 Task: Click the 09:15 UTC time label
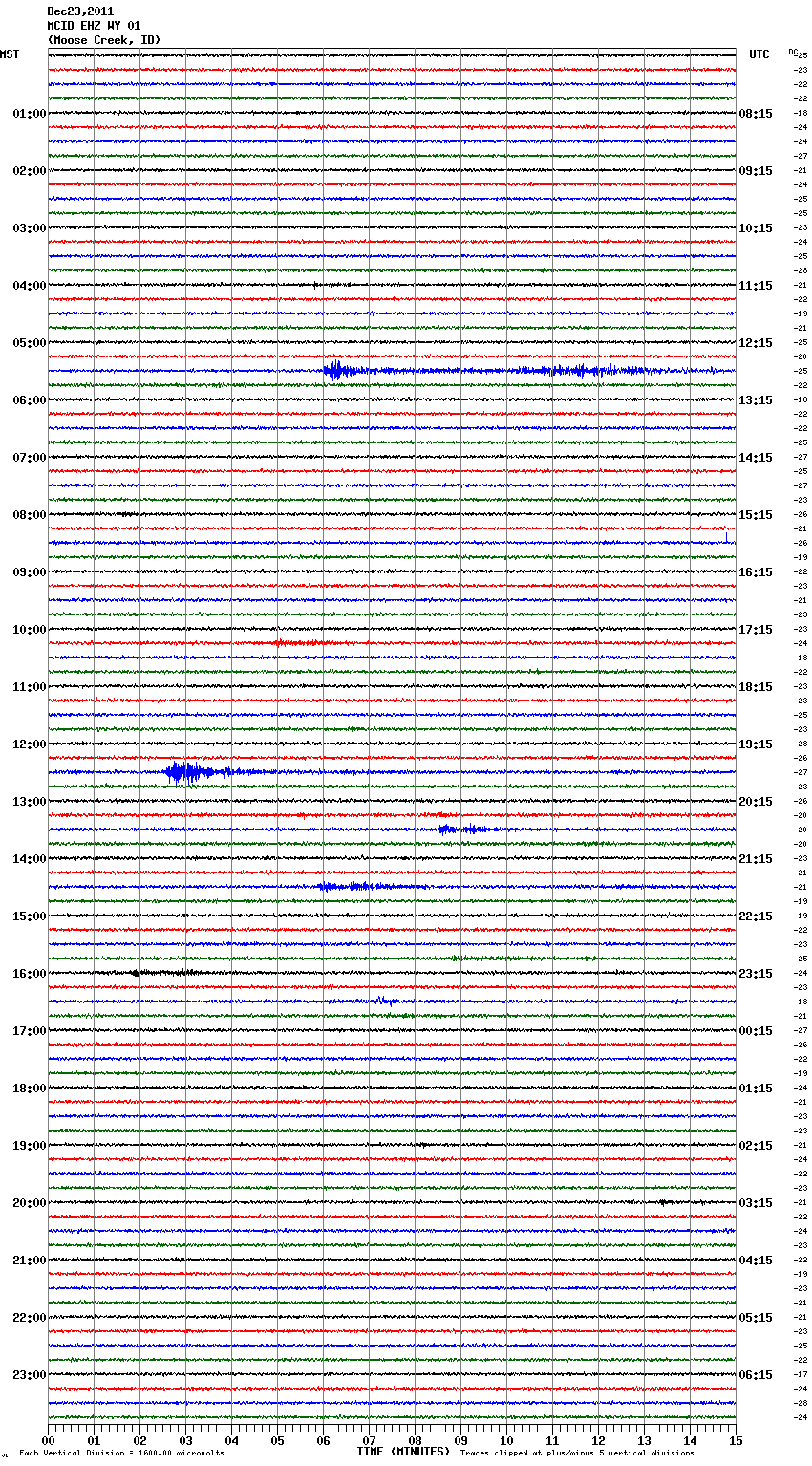[756, 171]
